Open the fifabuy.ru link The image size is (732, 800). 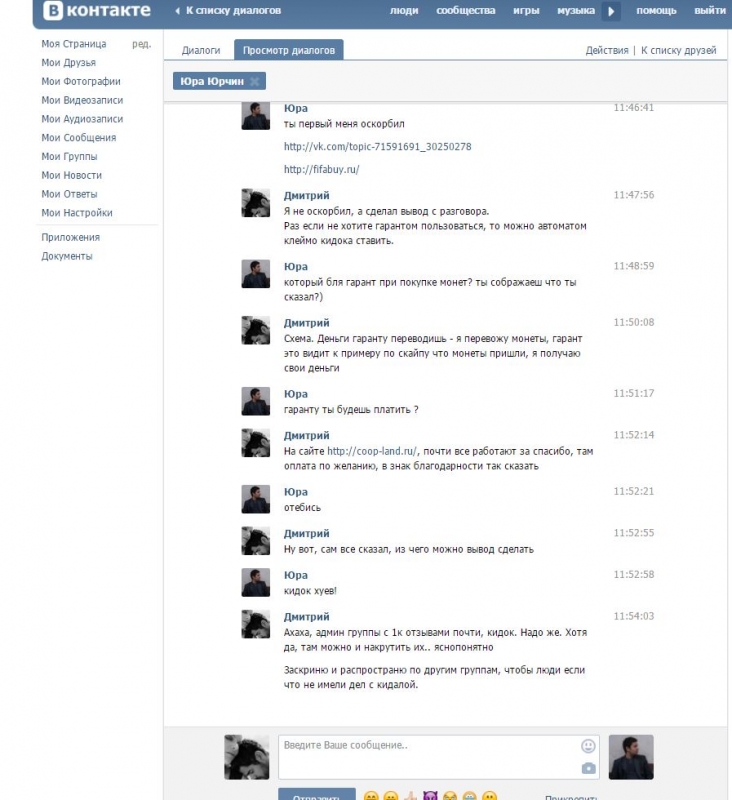pyautogui.click(x=321, y=169)
